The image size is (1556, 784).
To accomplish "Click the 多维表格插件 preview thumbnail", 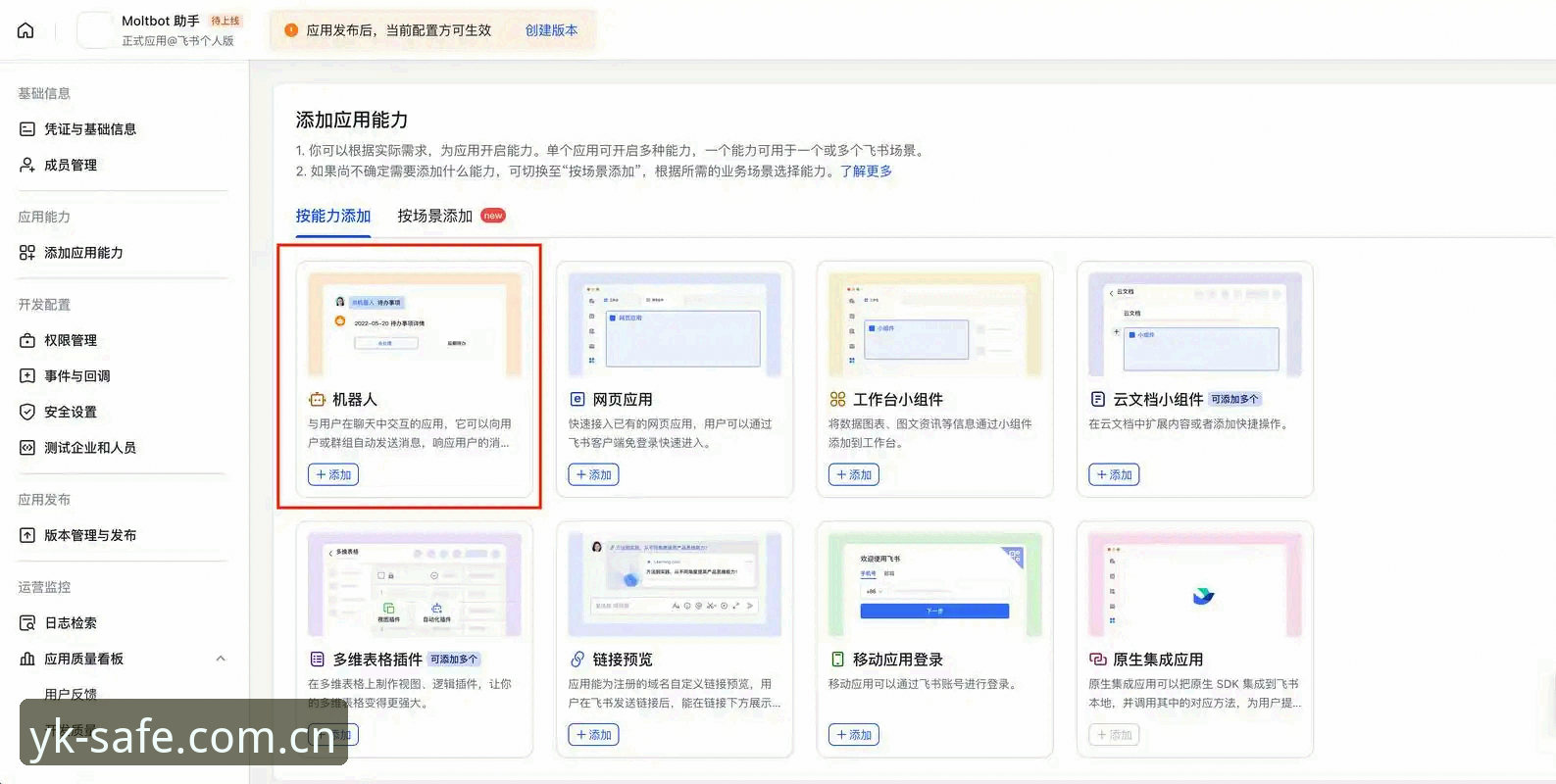I will pyautogui.click(x=415, y=585).
